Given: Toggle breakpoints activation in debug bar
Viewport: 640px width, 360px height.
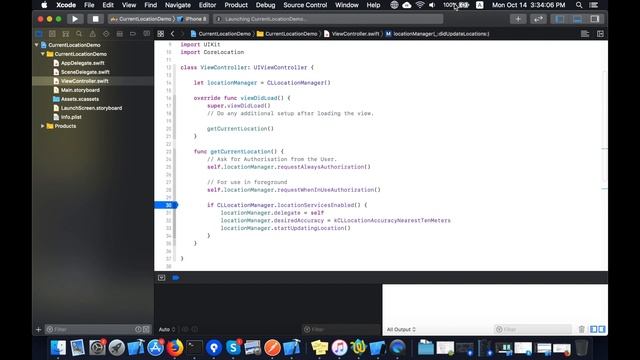Looking at the screenshot, I should [176, 278].
